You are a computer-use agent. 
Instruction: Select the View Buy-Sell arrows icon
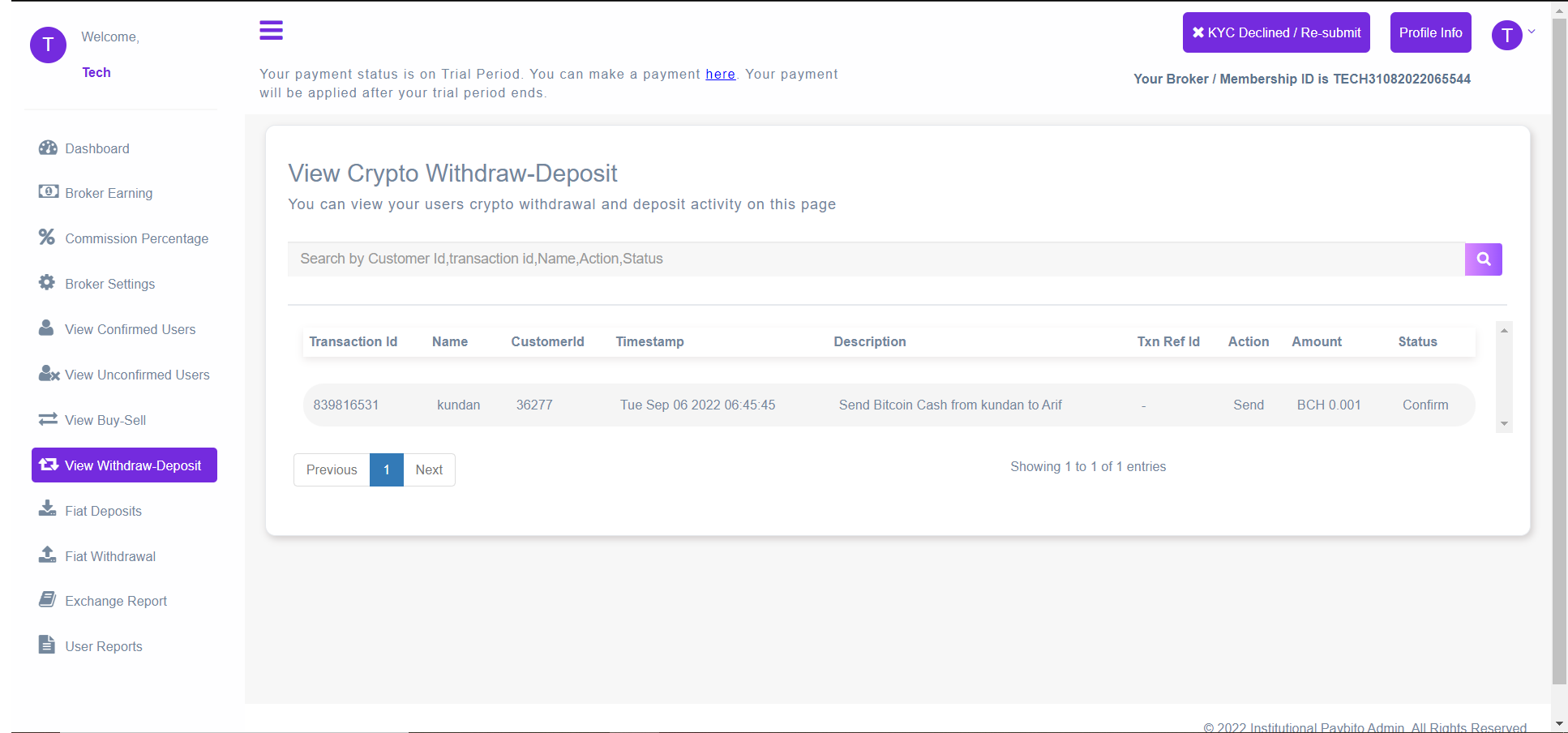pyautogui.click(x=48, y=418)
